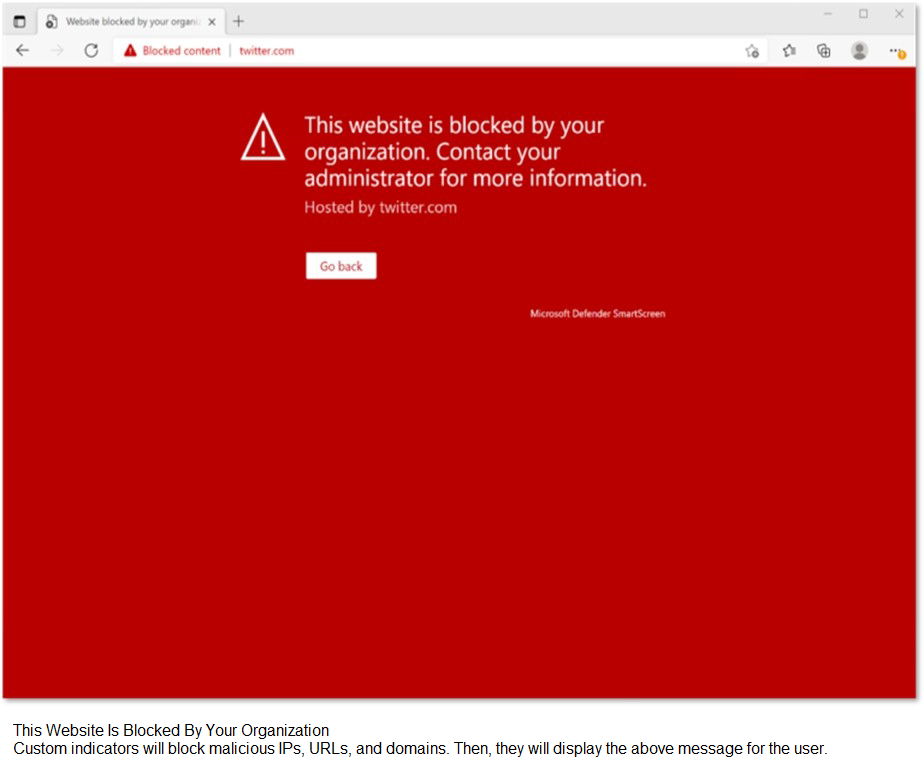Add this page to favorites
Image resolution: width=924 pixels, height=777 pixels.
pyautogui.click(x=752, y=51)
